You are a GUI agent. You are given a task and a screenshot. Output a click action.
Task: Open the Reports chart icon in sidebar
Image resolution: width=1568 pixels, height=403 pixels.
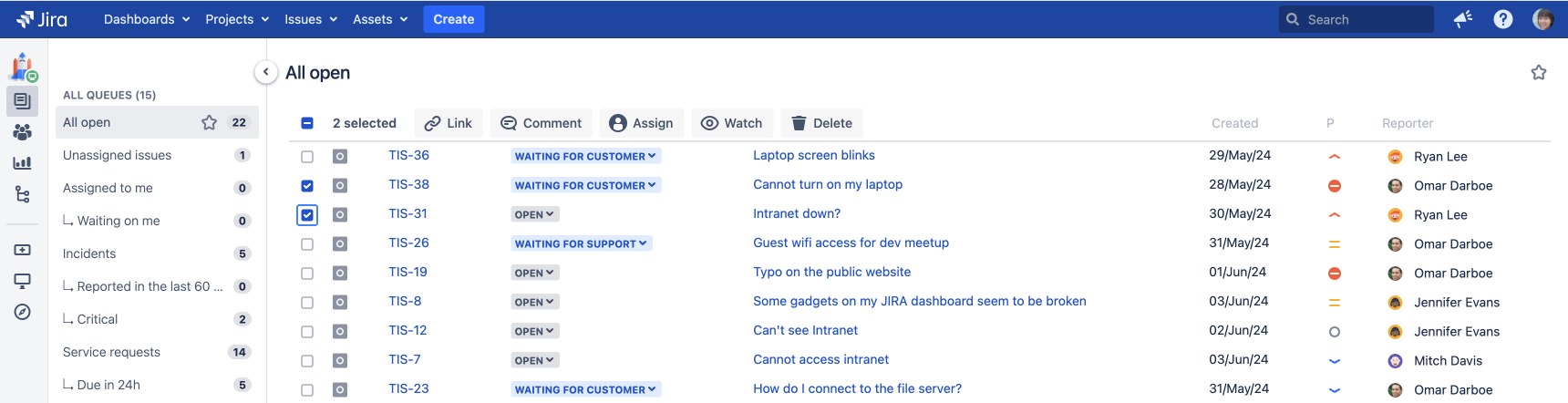point(22,163)
